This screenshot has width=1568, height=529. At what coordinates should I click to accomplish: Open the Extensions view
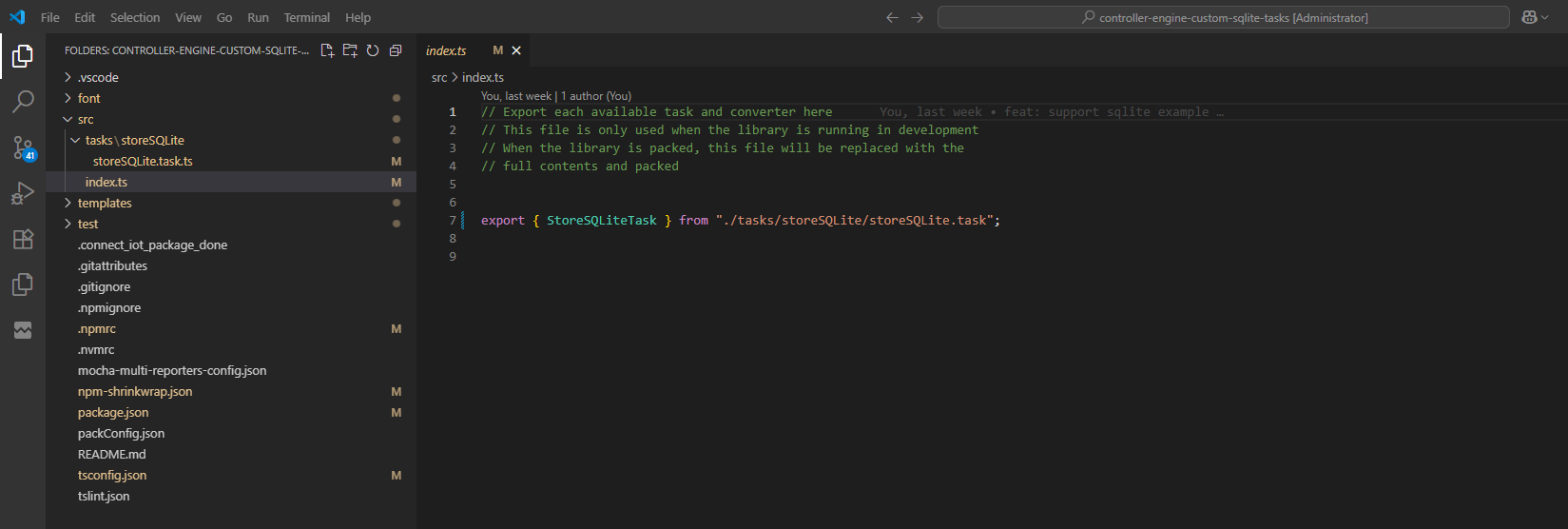click(x=23, y=239)
